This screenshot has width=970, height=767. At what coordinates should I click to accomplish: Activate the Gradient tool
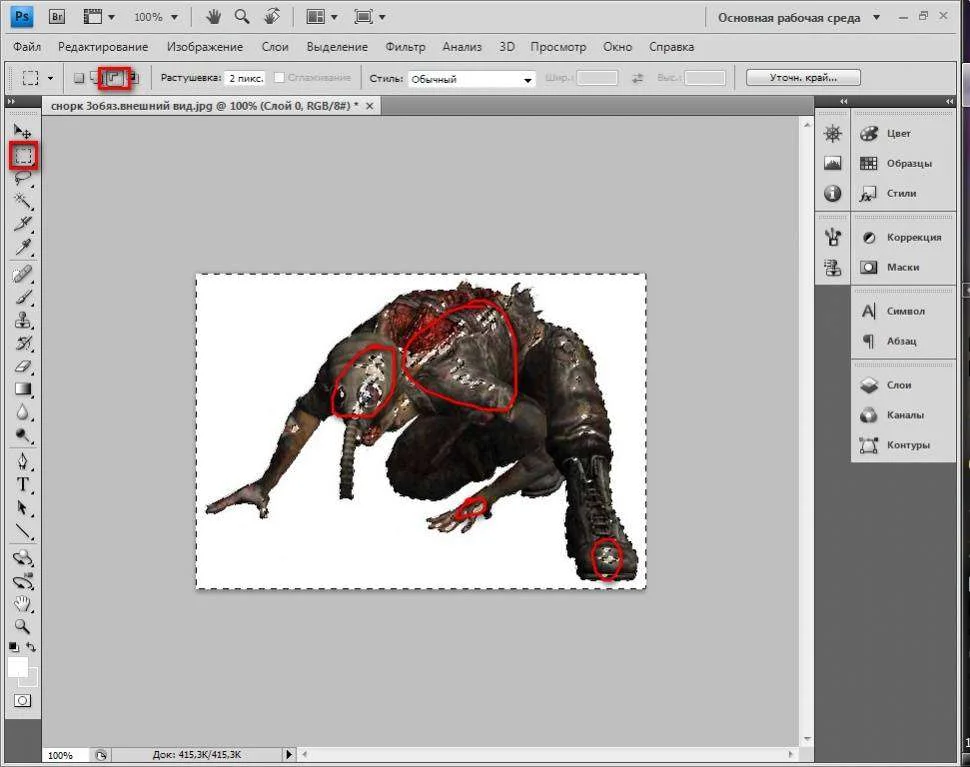(23, 389)
